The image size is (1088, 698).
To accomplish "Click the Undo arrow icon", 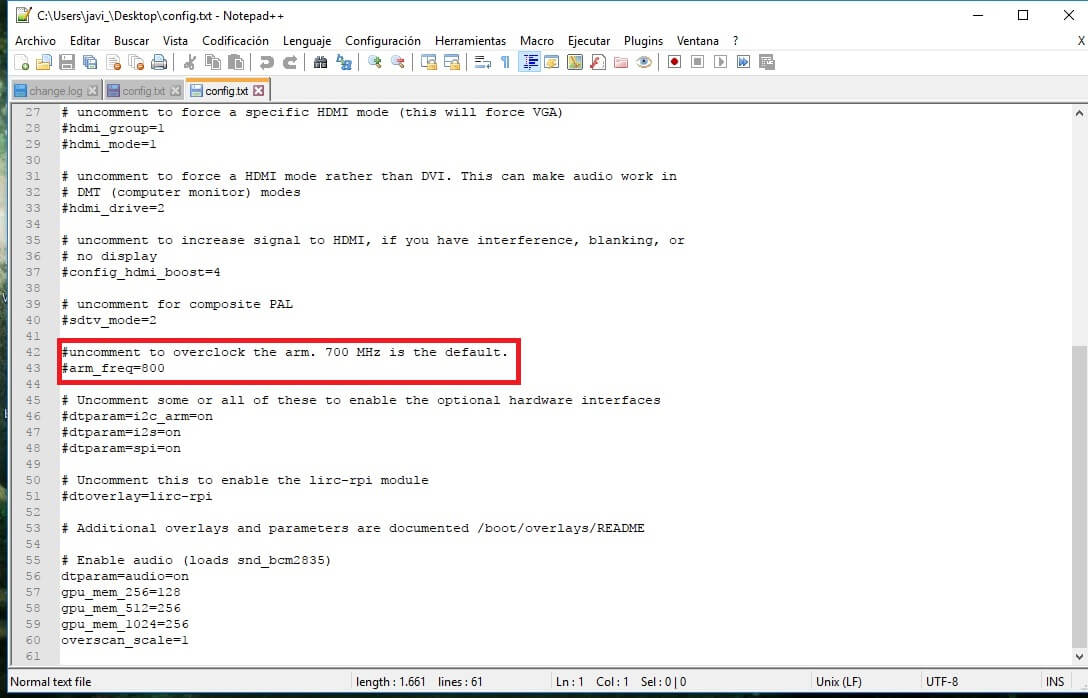I will (267, 62).
